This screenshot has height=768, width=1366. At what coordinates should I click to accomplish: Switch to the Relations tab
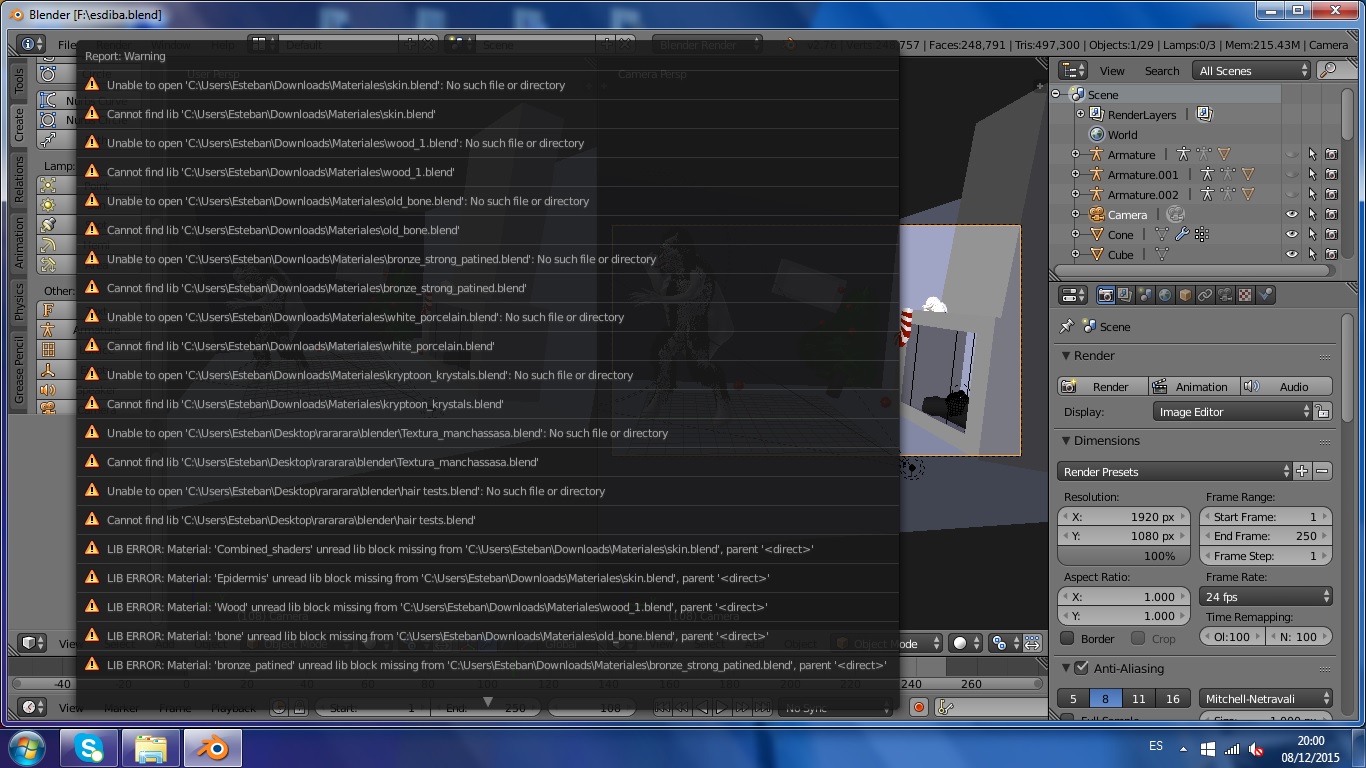coord(18,180)
